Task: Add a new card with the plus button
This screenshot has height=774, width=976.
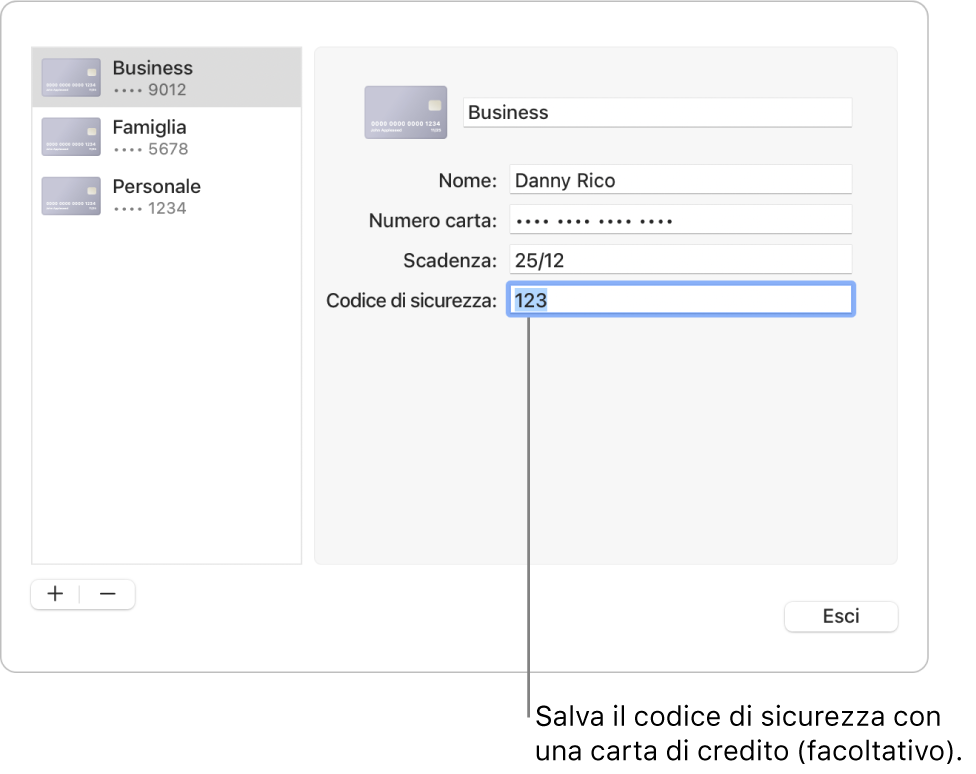Action: coord(56,594)
